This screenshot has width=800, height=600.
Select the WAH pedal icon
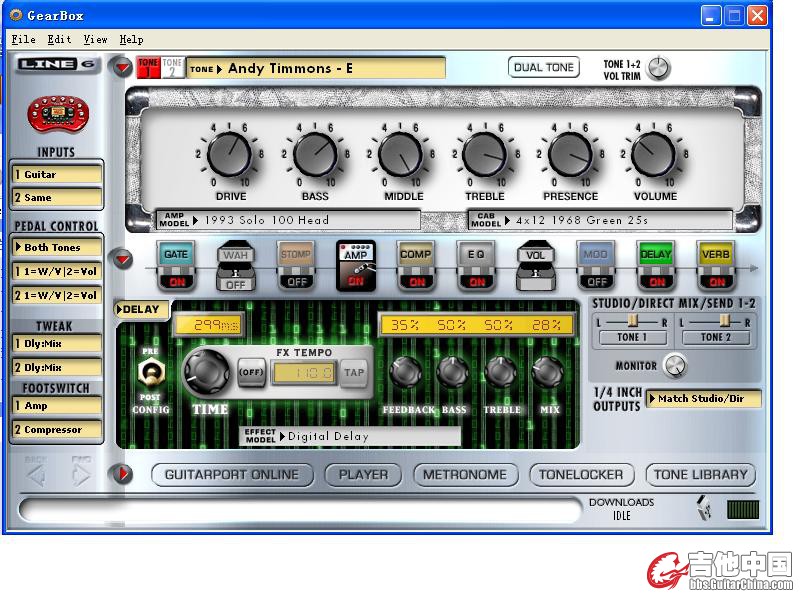tap(235, 265)
